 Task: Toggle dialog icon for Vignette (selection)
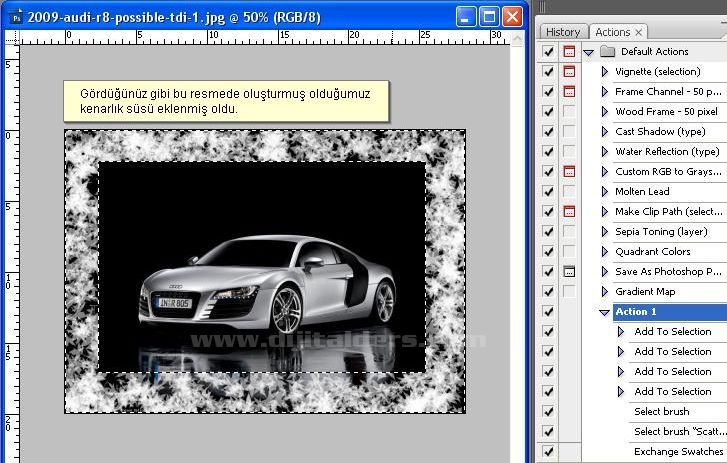tap(569, 71)
